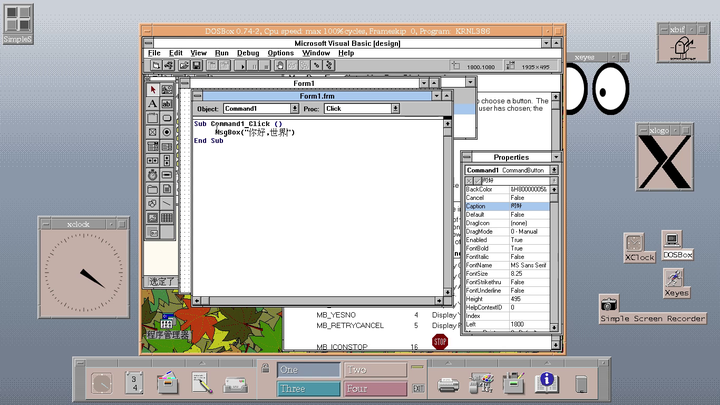Select the OptionButton control in toolbox
The image size is (720, 405).
166,132
